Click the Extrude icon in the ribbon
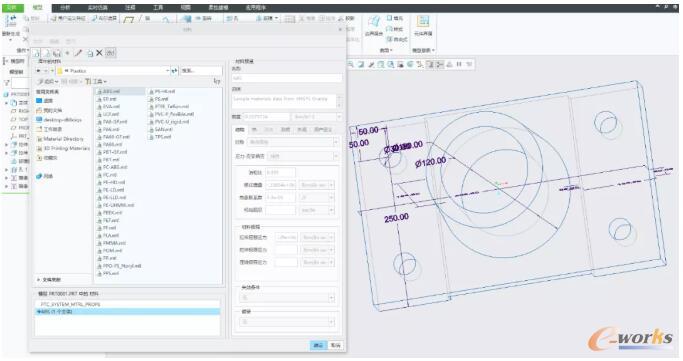The height and width of the screenshot is (361, 683). [186, 19]
